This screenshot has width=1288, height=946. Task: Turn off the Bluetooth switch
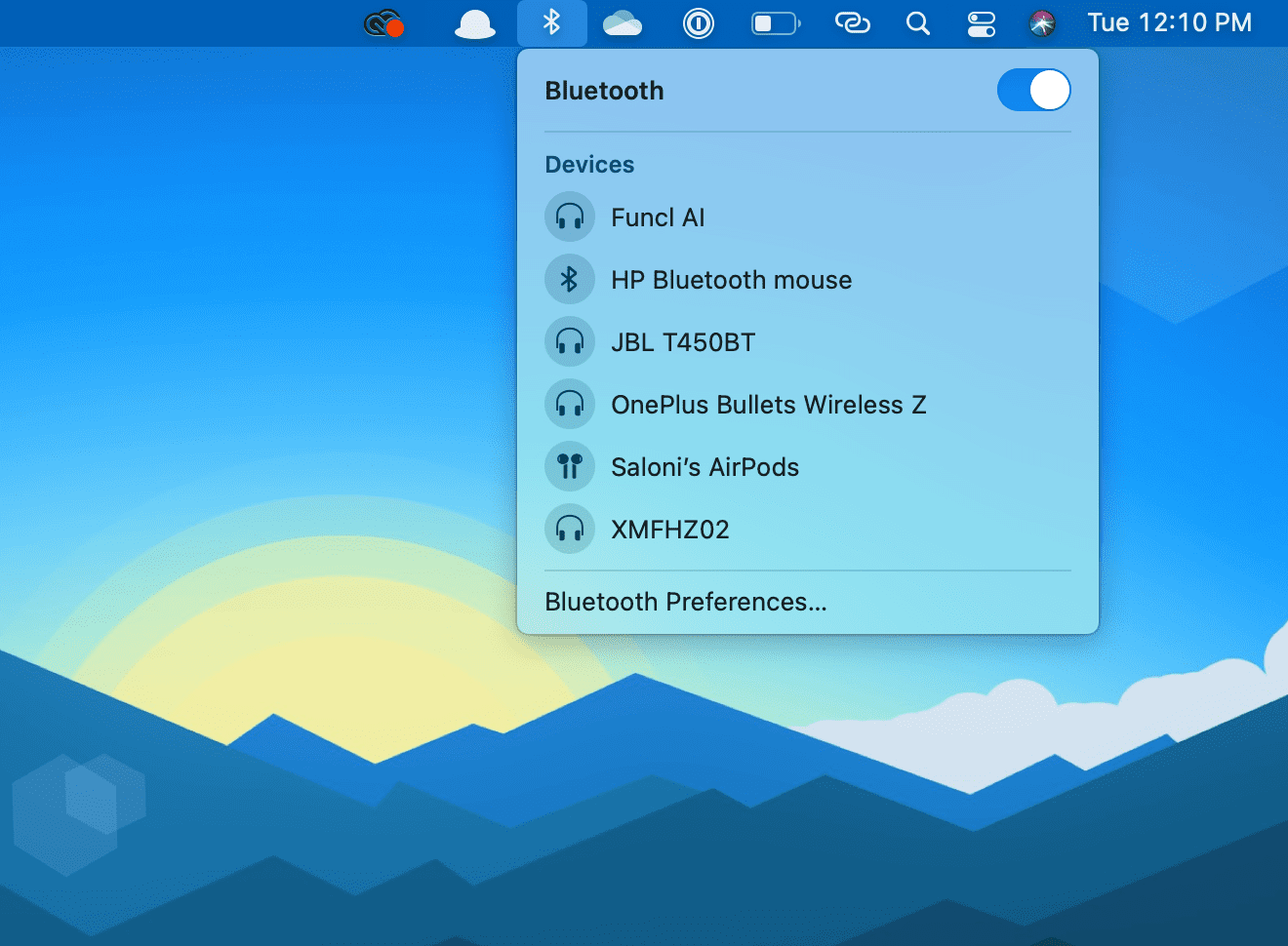tap(1034, 91)
